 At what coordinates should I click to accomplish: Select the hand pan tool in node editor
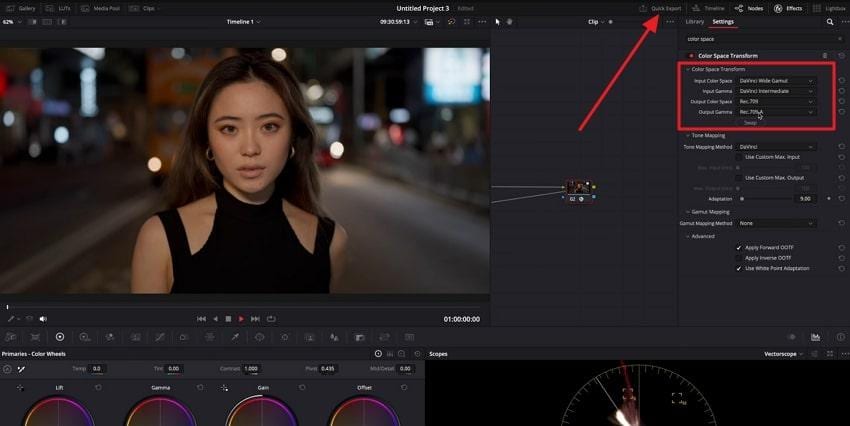click(x=509, y=22)
